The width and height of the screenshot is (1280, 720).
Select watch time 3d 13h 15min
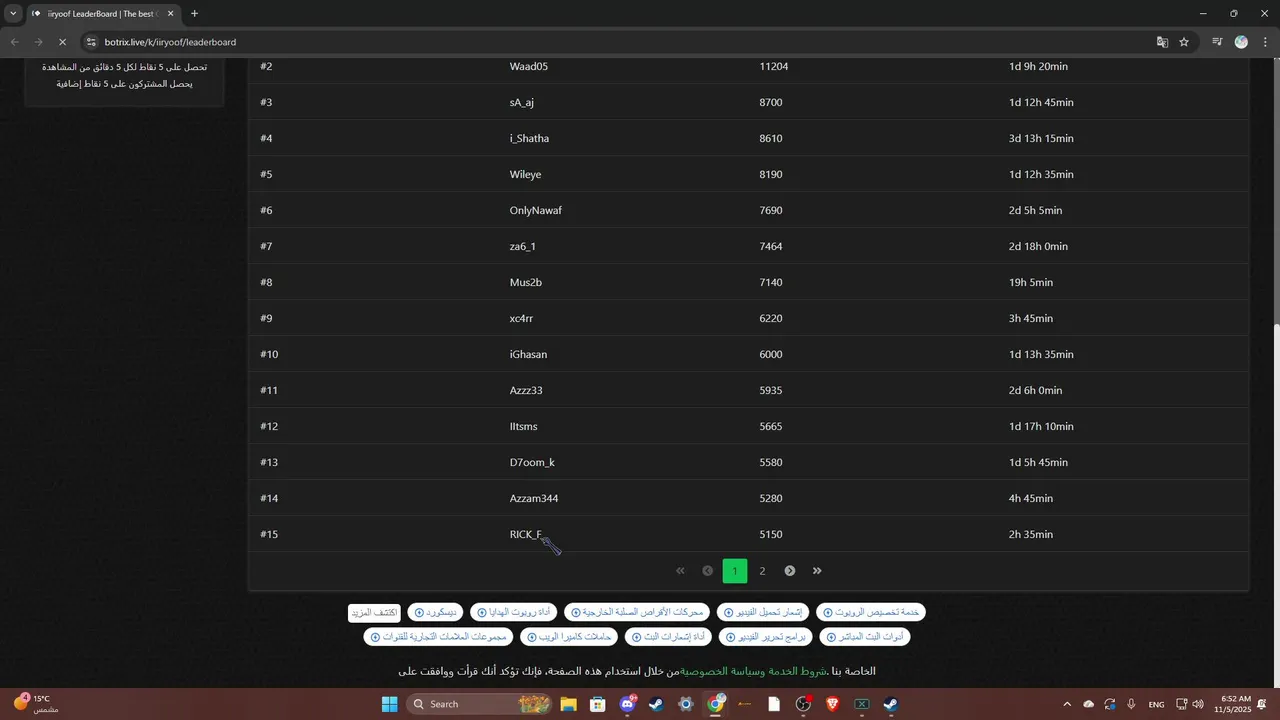click(1041, 138)
